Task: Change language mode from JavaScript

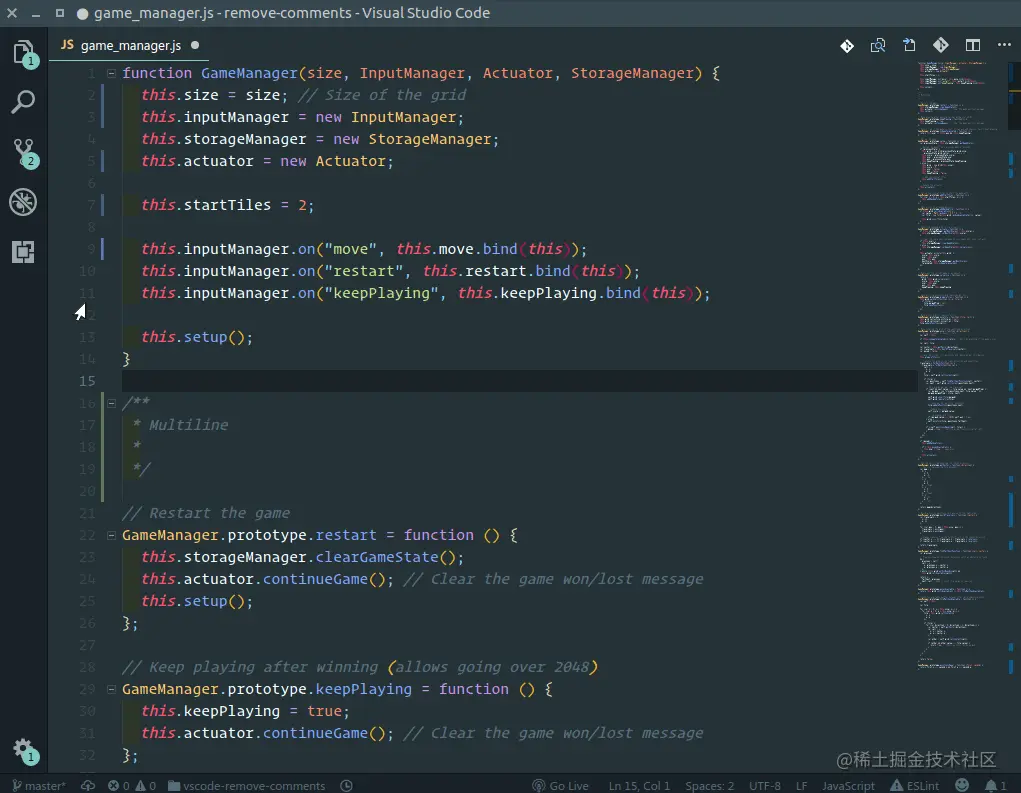Action: pos(848,785)
